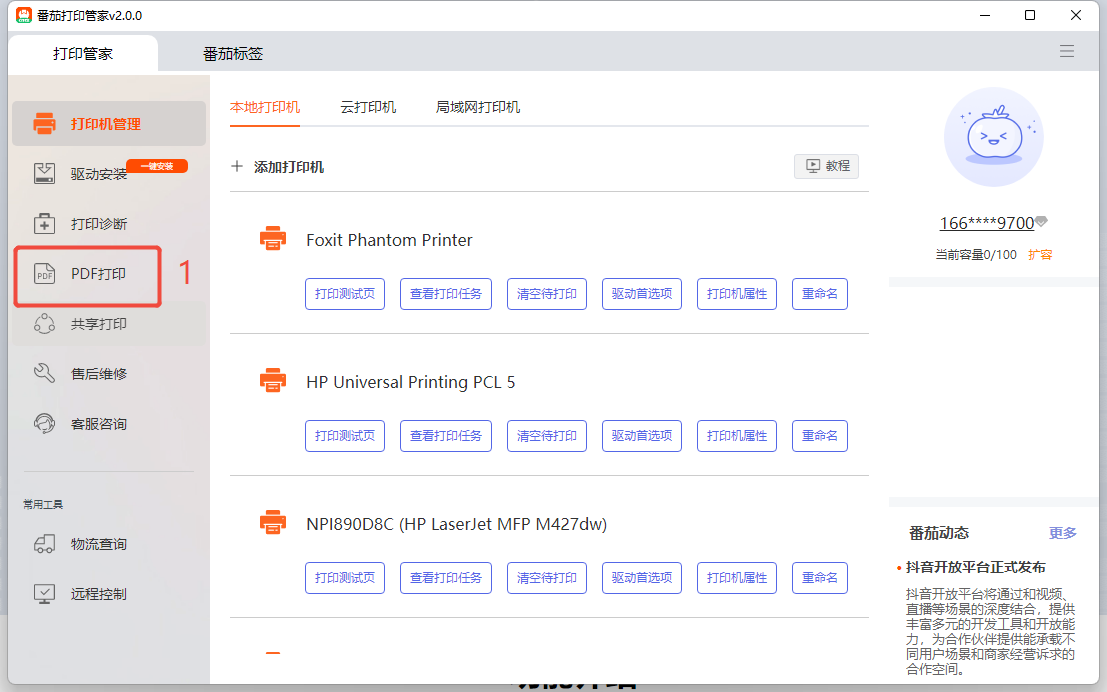Click the 客服咨询 headset icon
This screenshot has width=1107, height=692.
[x=44, y=424]
